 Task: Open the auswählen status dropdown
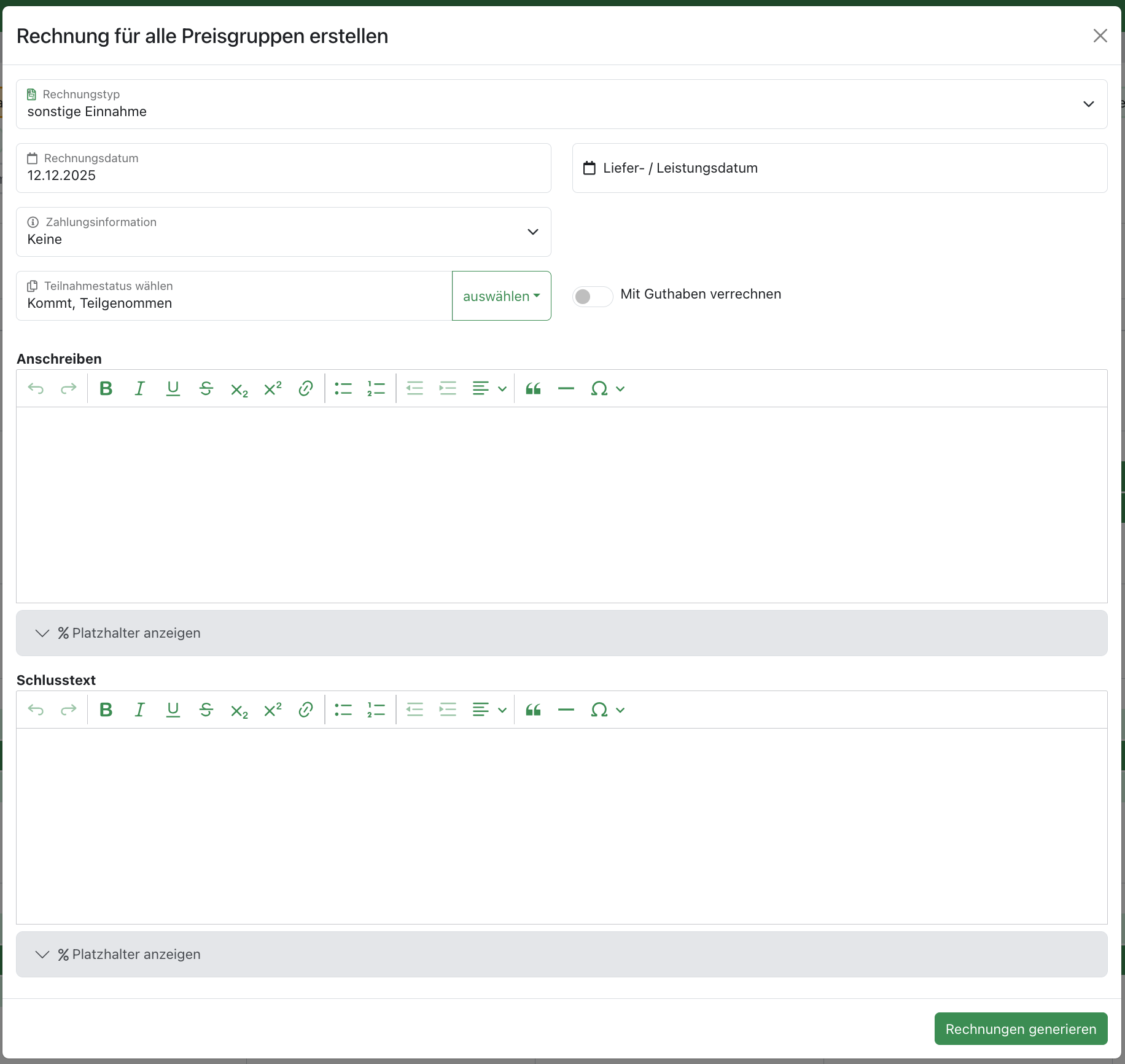pos(501,296)
